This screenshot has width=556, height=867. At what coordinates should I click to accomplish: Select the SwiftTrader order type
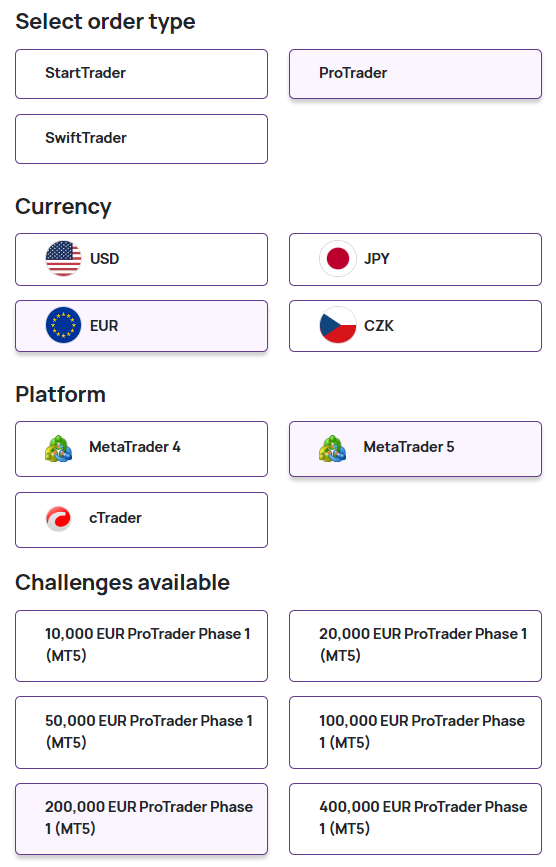(141, 139)
